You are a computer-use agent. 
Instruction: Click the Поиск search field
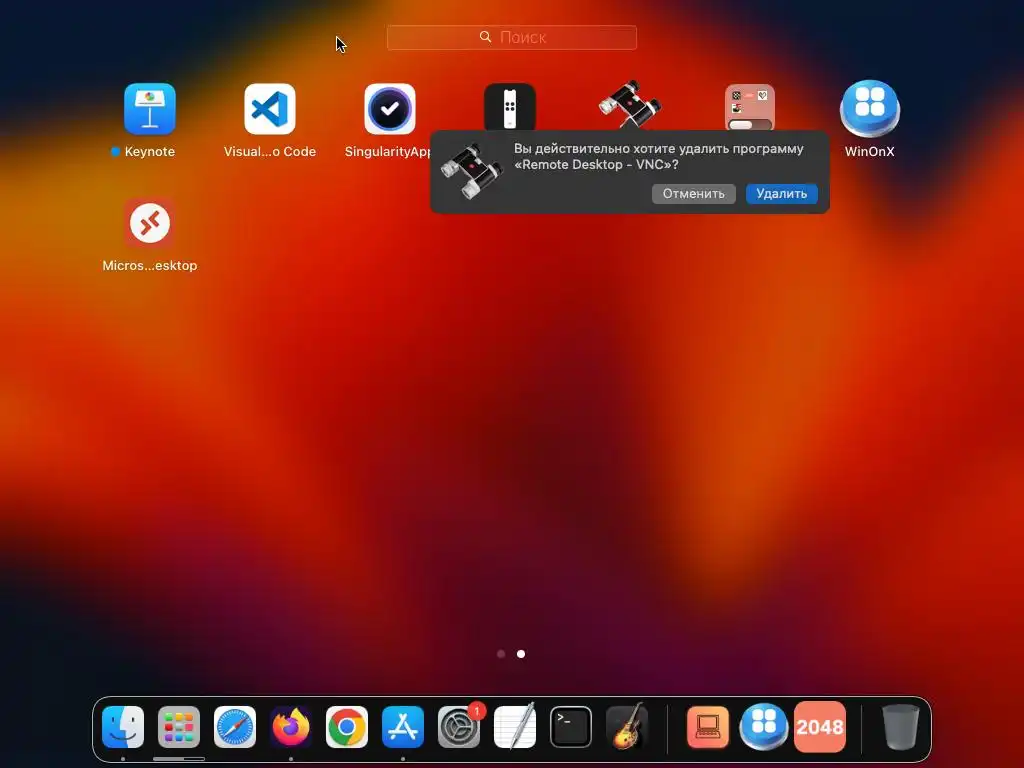(512, 37)
